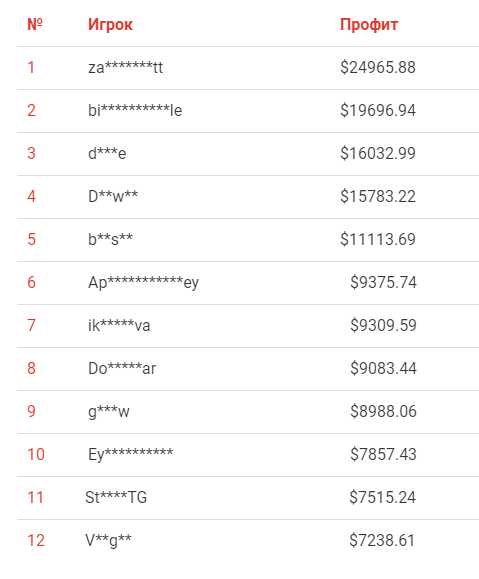Click player name Do*****ar
The image size is (479, 579).
click(x=122, y=369)
